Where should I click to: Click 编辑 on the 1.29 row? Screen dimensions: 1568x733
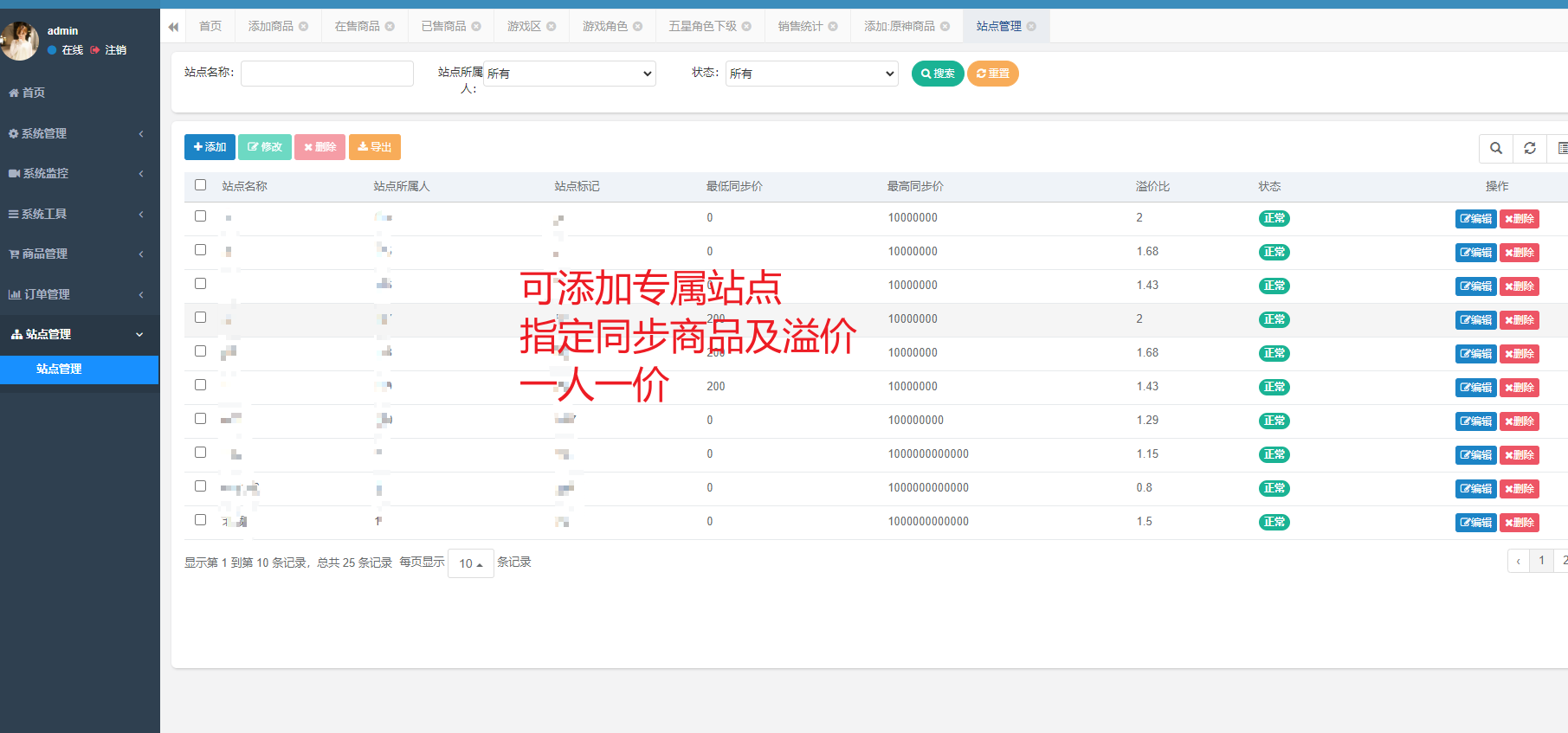(1476, 421)
